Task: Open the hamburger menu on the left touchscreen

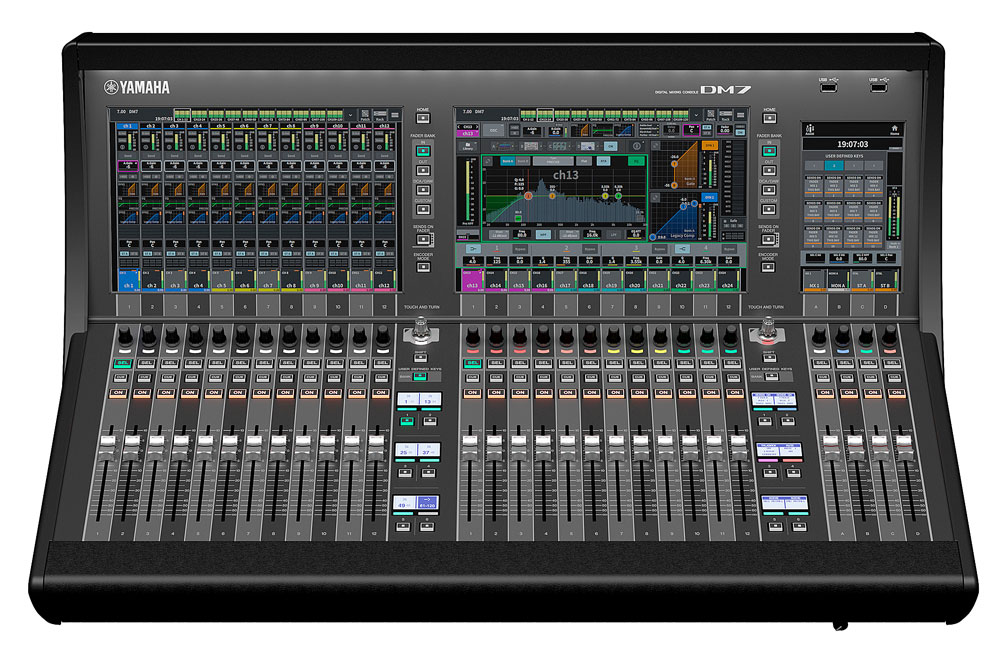Action: point(395,115)
